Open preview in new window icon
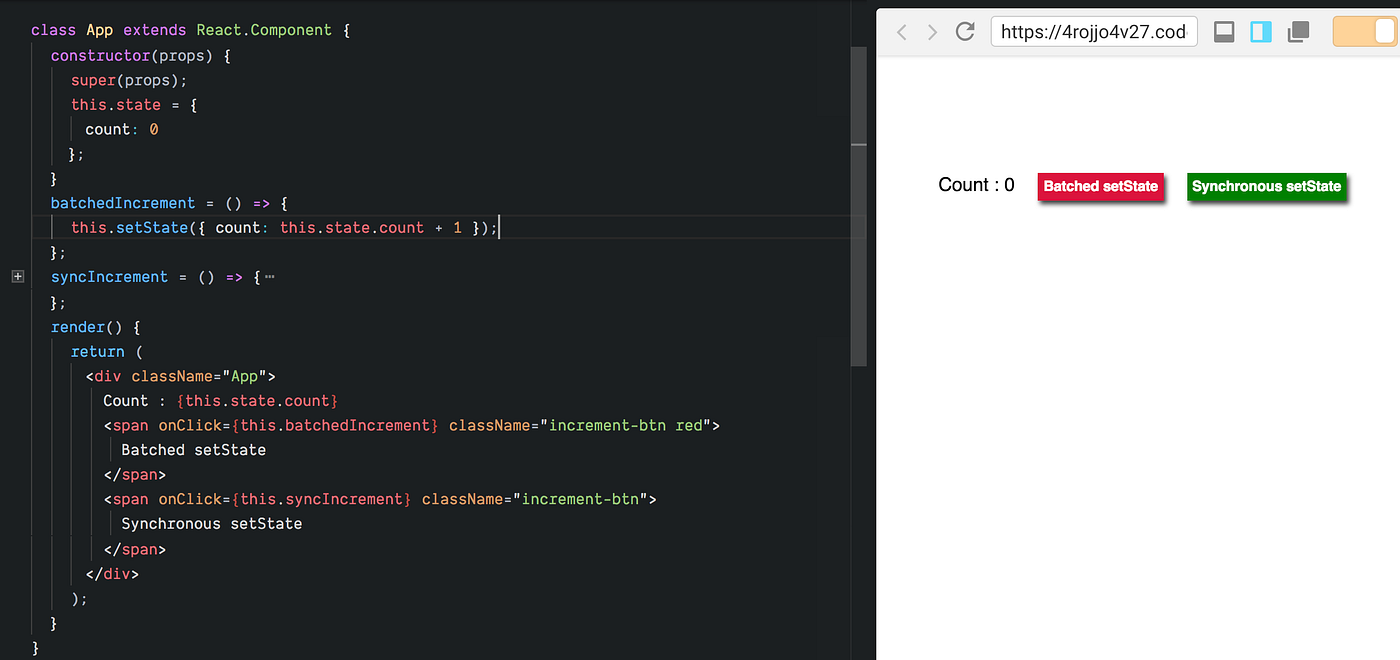The height and width of the screenshot is (660, 1400). 1298,32
